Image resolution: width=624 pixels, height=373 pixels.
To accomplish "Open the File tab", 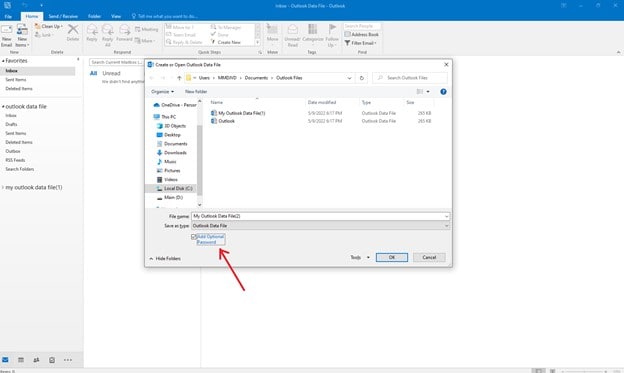I will (x=8, y=16).
